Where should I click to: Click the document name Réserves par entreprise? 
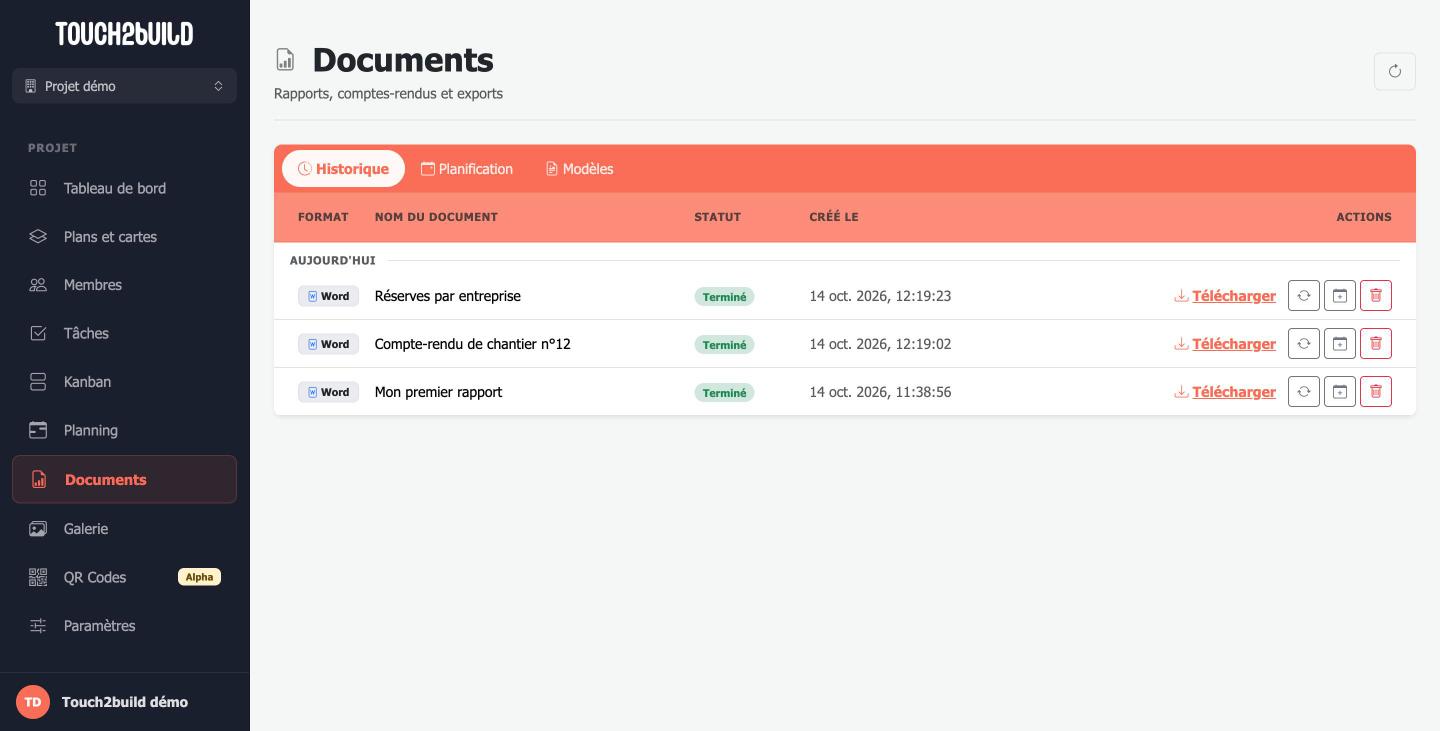[448, 296]
